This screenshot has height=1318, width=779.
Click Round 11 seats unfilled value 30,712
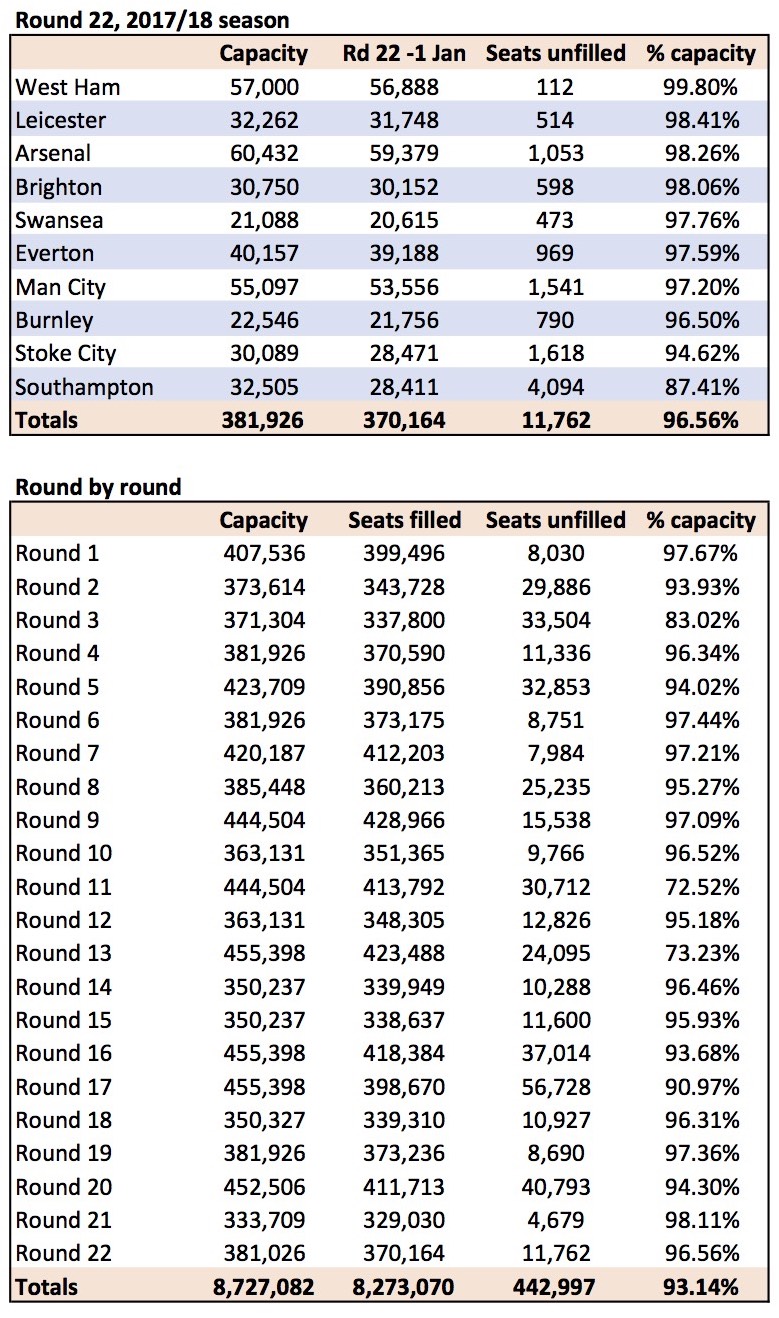coord(555,887)
